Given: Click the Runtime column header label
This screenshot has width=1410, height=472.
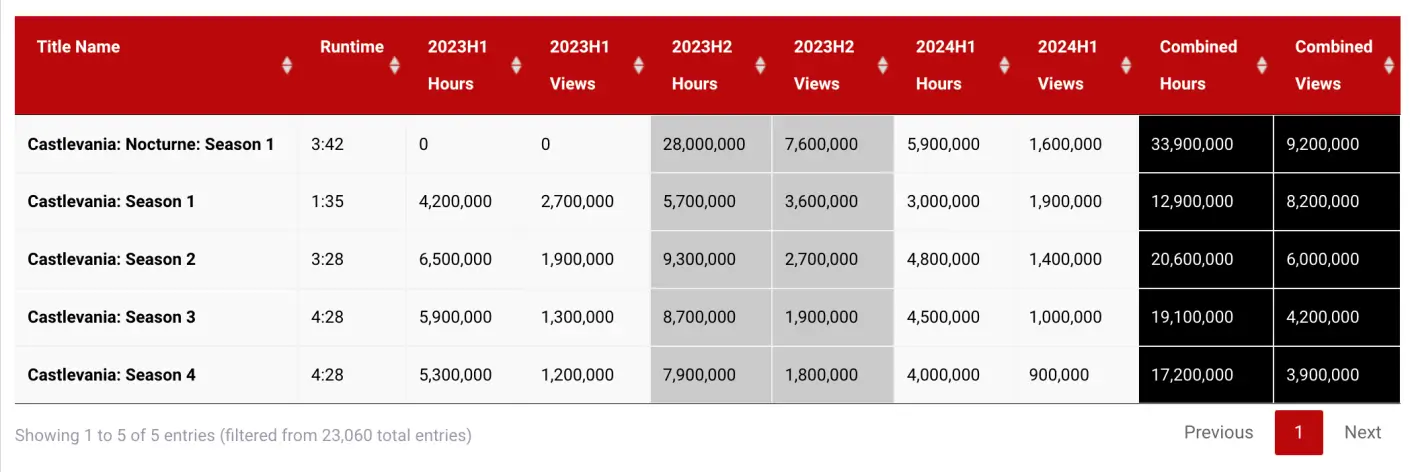Looking at the screenshot, I should point(352,46).
